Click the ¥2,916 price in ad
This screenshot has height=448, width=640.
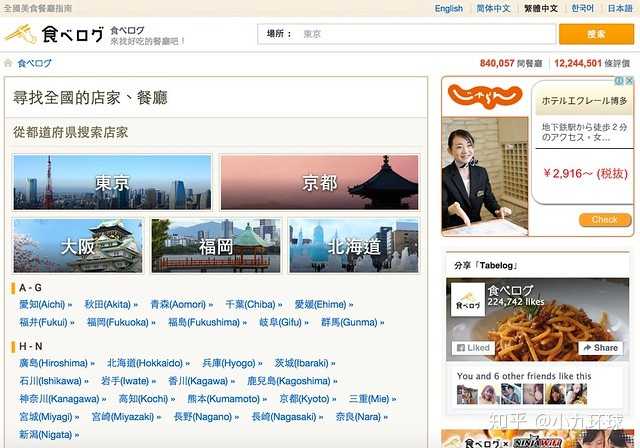tap(585, 174)
